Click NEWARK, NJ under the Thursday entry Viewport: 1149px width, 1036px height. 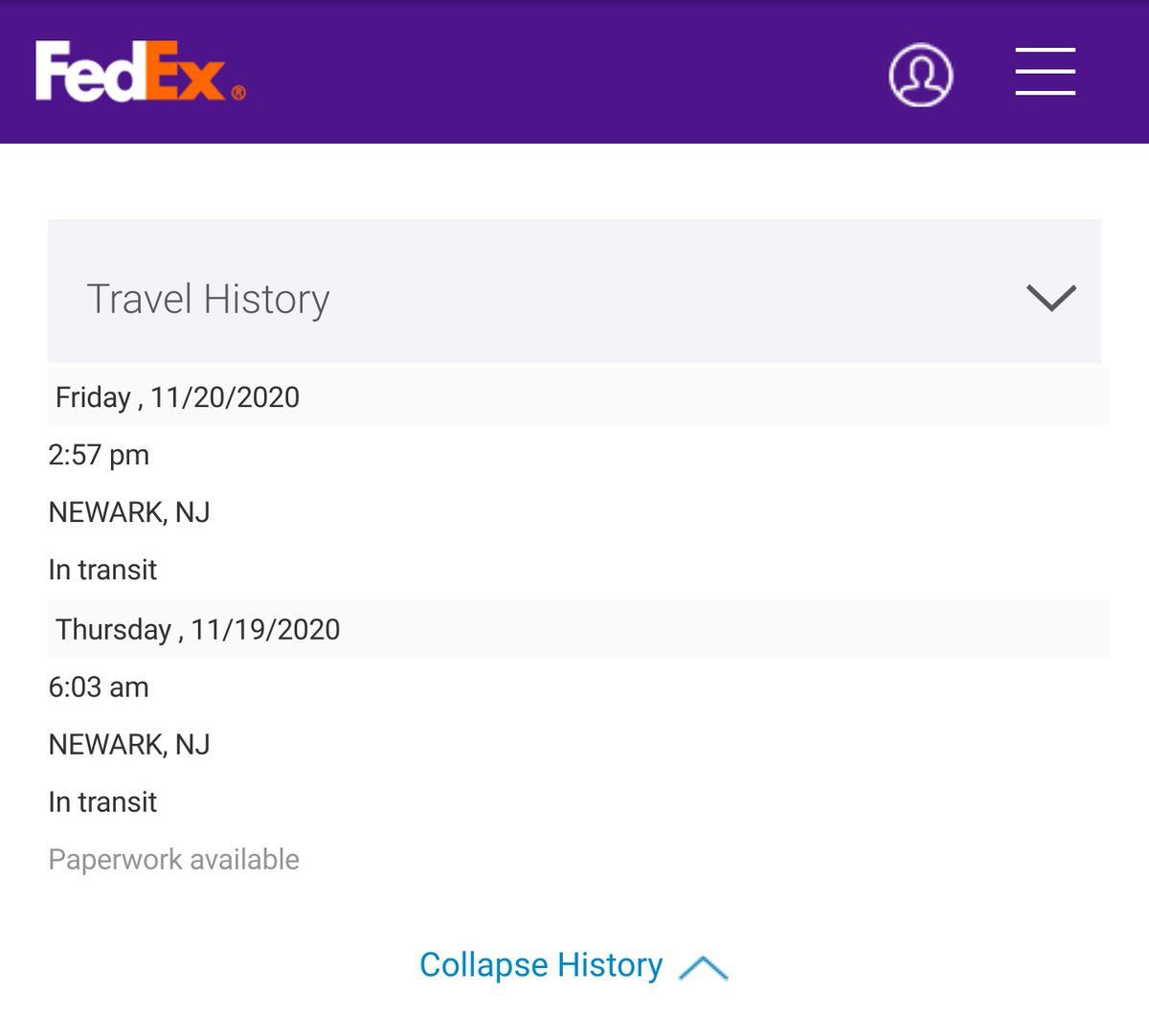[x=129, y=744]
